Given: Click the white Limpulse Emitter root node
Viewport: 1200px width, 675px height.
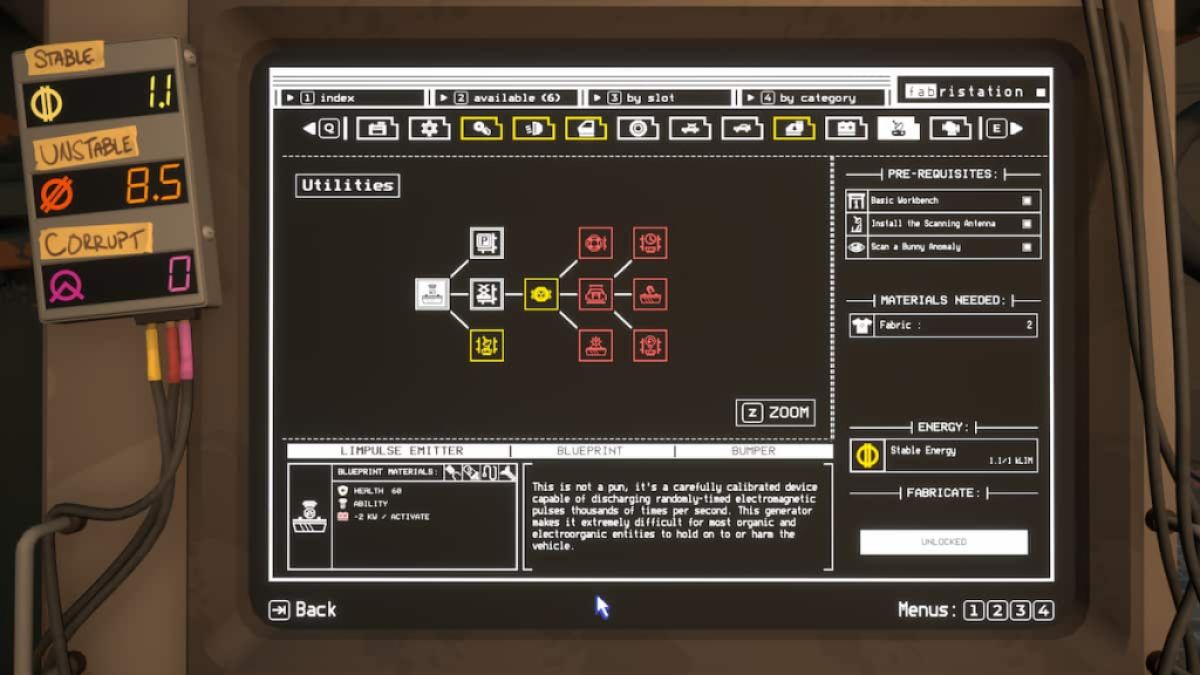Looking at the screenshot, I should pyautogui.click(x=432, y=294).
